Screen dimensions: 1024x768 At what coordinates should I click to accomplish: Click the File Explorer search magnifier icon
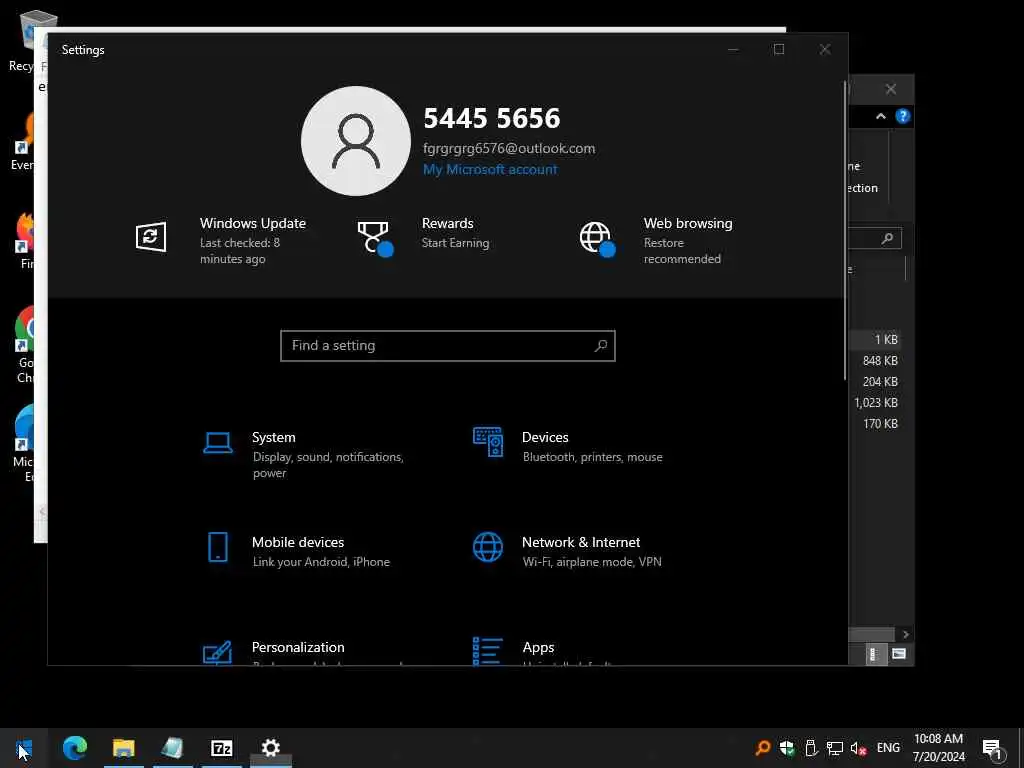click(x=887, y=238)
